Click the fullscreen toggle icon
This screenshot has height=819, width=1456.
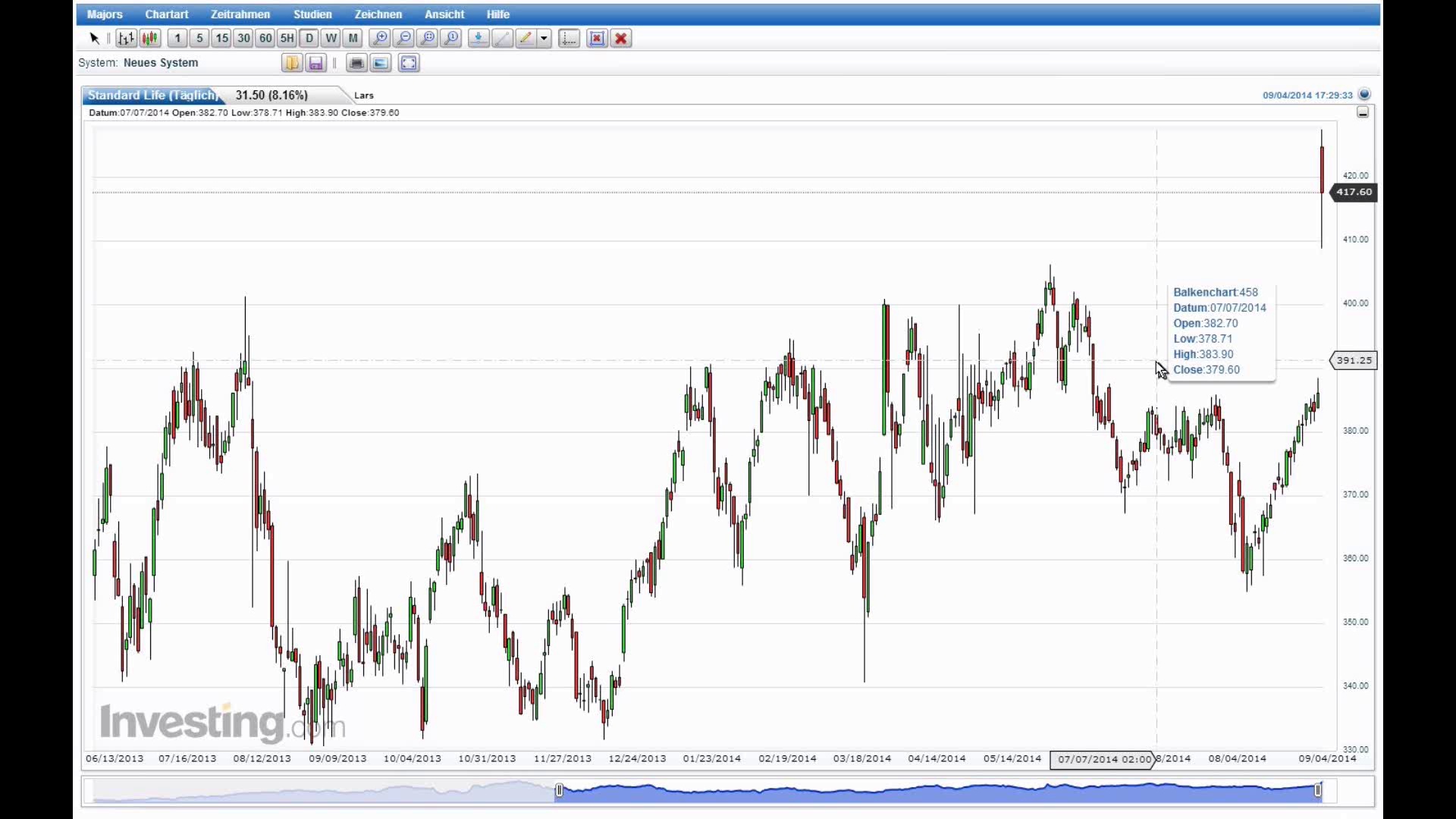click(x=409, y=63)
